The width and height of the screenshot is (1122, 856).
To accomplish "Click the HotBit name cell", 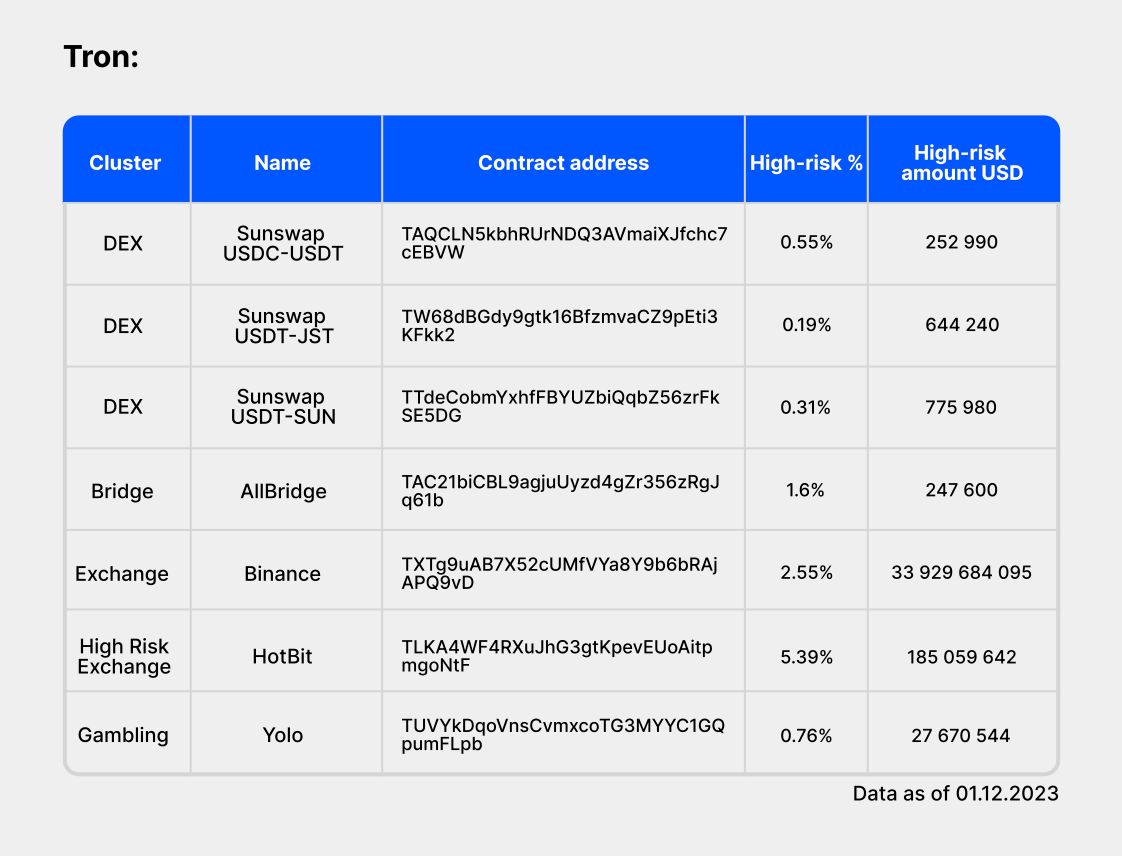I will (283, 656).
